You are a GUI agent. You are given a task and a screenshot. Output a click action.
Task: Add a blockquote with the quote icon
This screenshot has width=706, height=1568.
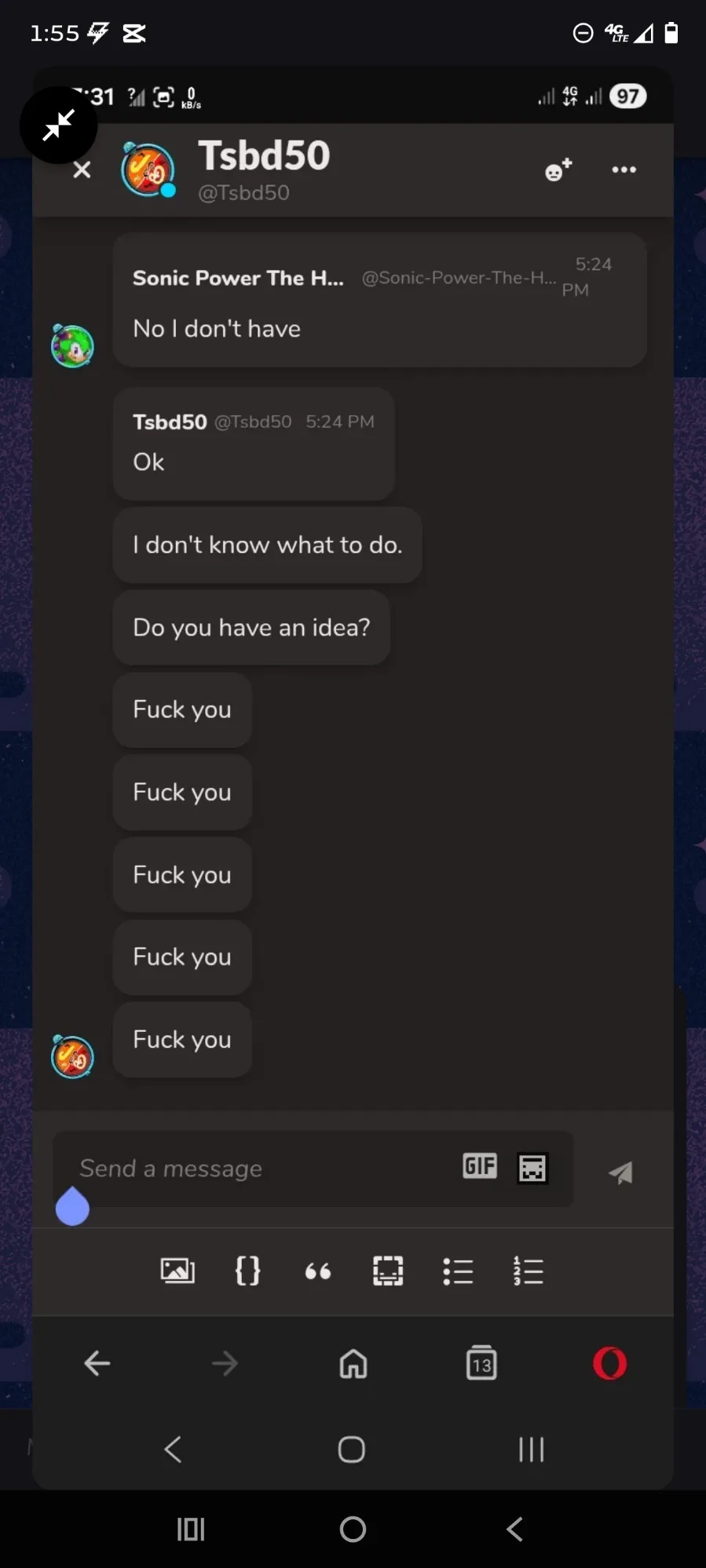click(318, 1271)
